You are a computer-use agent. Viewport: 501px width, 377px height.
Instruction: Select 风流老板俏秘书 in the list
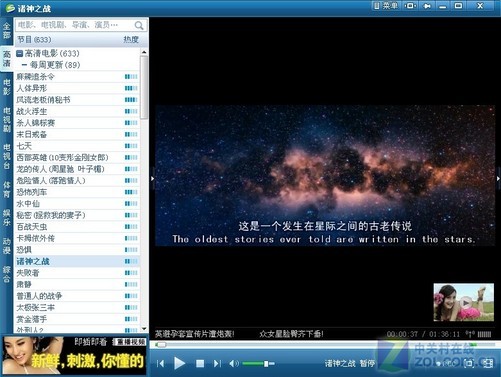77,100
